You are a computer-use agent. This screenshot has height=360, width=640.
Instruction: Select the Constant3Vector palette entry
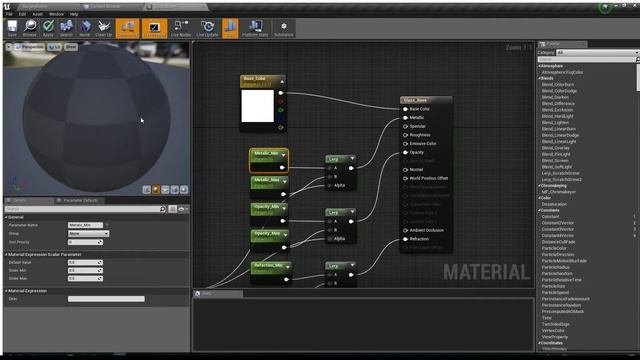pyautogui.click(x=558, y=229)
